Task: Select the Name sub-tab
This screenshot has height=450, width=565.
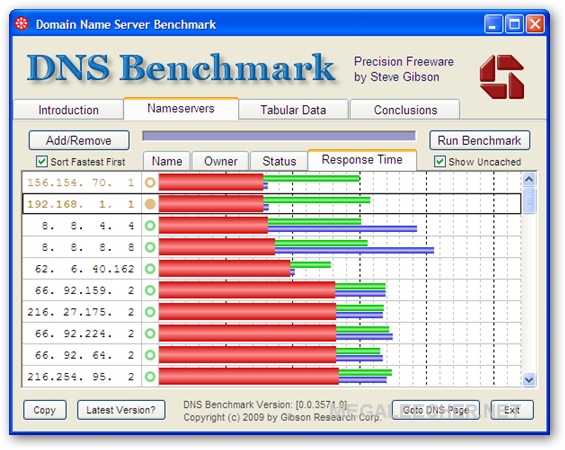Action: [167, 161]
